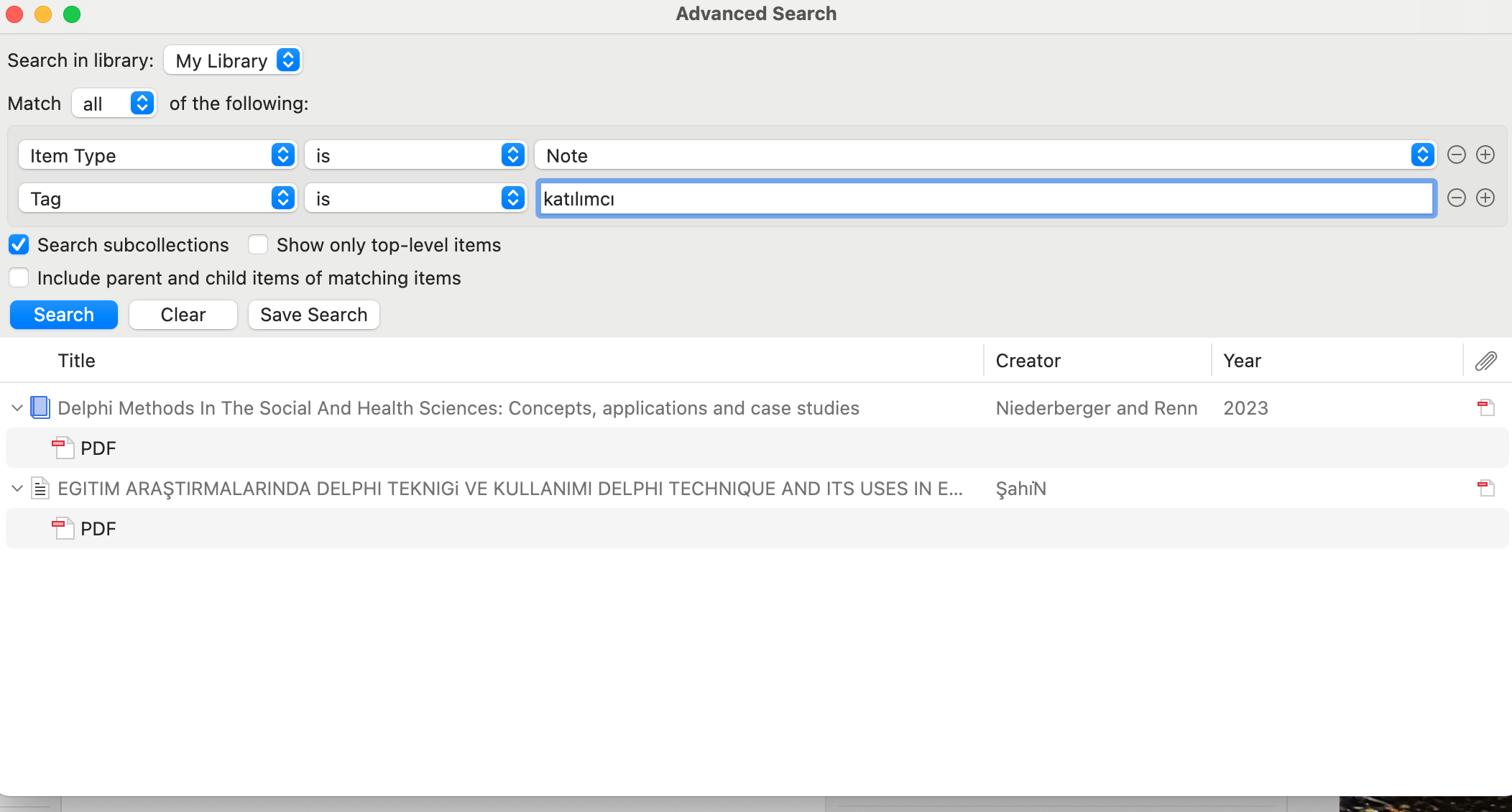The image size is (1512, 812).
Task: Check Include parent and child items option
Action: (19, 278)
